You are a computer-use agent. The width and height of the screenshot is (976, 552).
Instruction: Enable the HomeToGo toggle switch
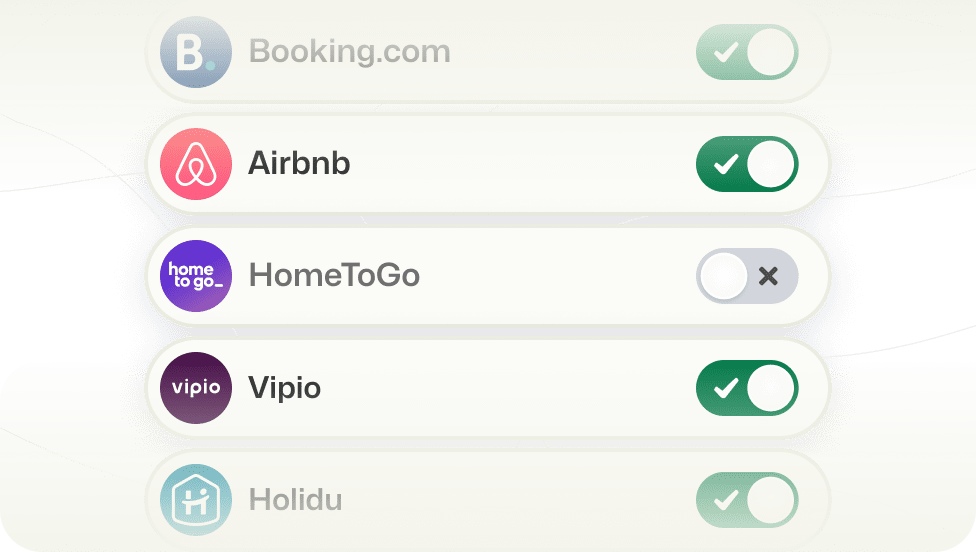747,276
